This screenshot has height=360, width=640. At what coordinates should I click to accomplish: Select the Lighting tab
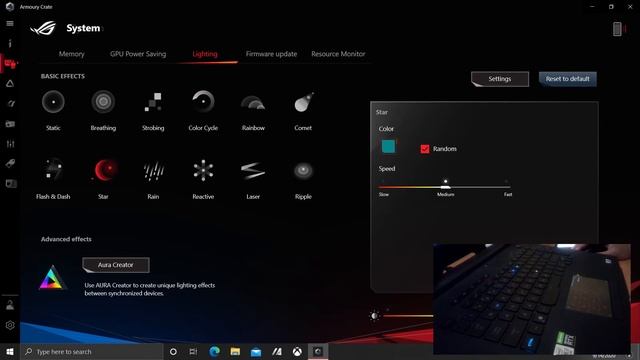(x=205, y=54)
